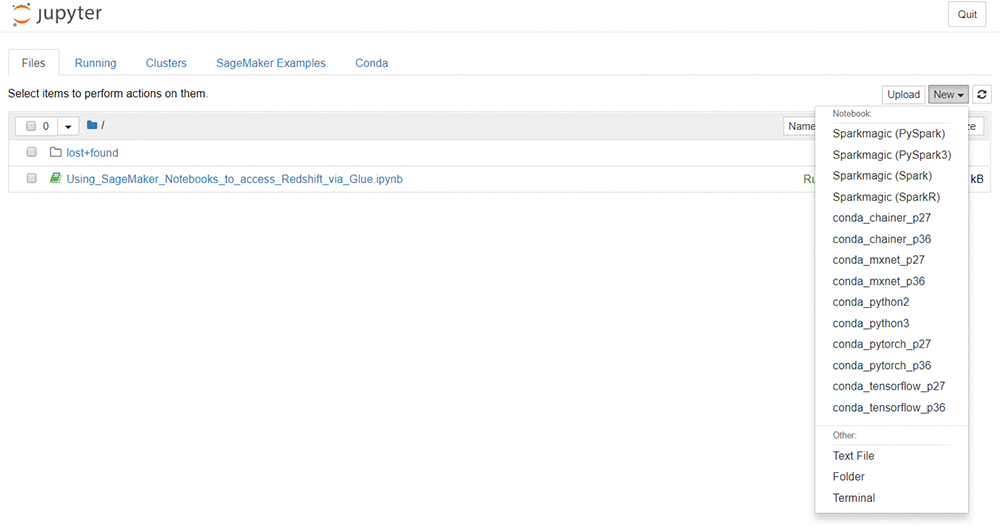Click the blue root folder icon
This screenshot has height=526, width=1000.
pyautogui.click(x=92, y=125)
